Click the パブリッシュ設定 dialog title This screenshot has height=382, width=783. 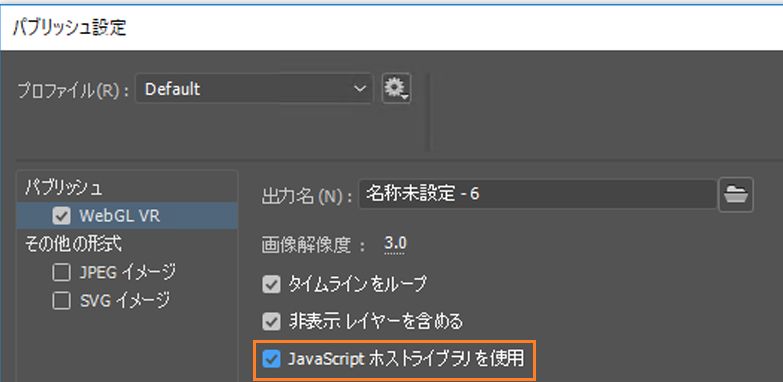pyautogui.click(x=69, y=27)
